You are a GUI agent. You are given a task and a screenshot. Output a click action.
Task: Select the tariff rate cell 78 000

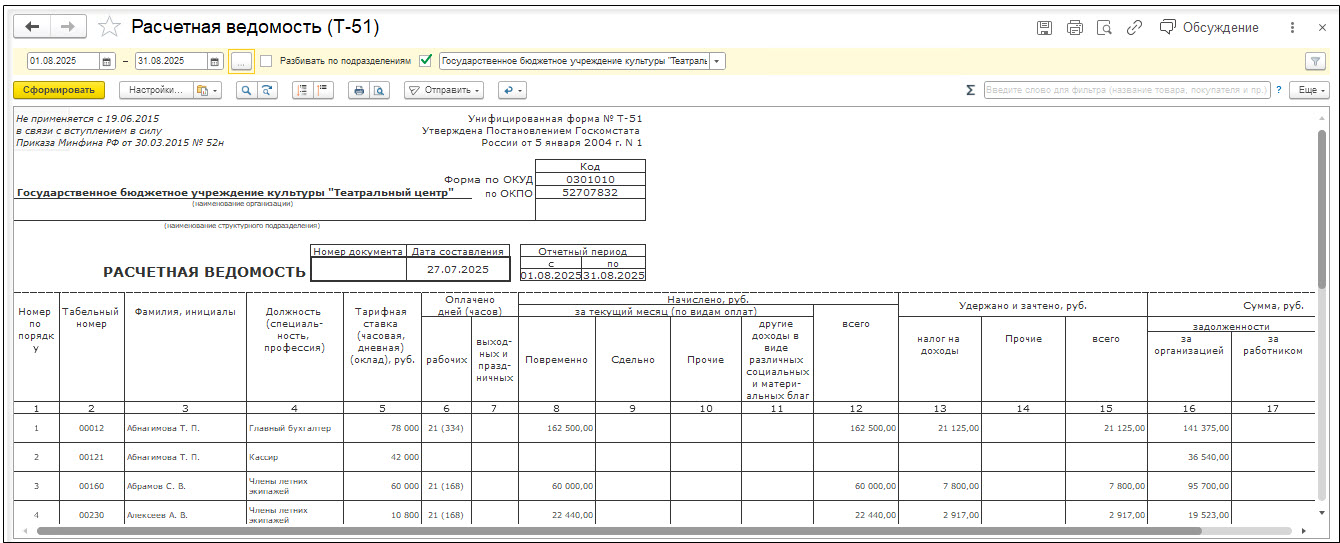click(x=383, y=428)
